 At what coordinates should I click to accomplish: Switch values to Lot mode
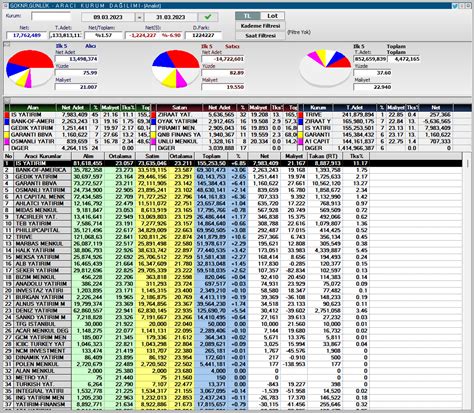coord(272,16)
